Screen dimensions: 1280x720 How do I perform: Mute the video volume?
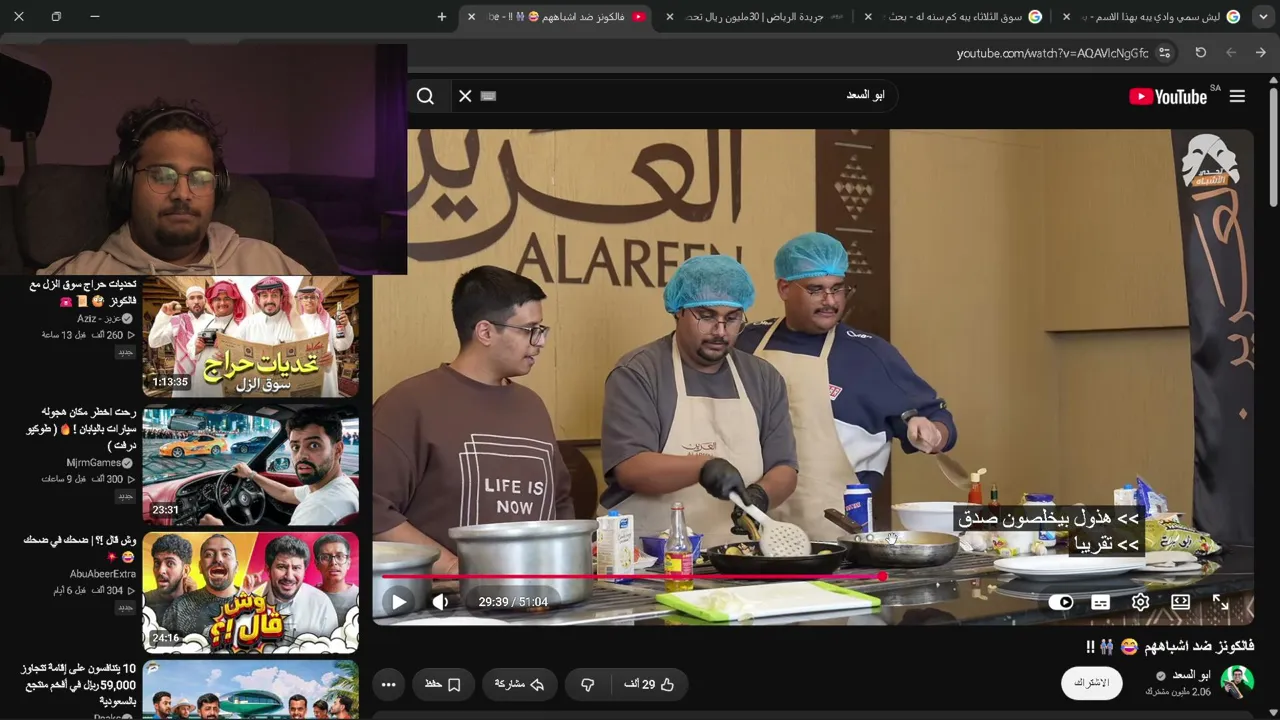pyautogui.click(x=440, y=602)
